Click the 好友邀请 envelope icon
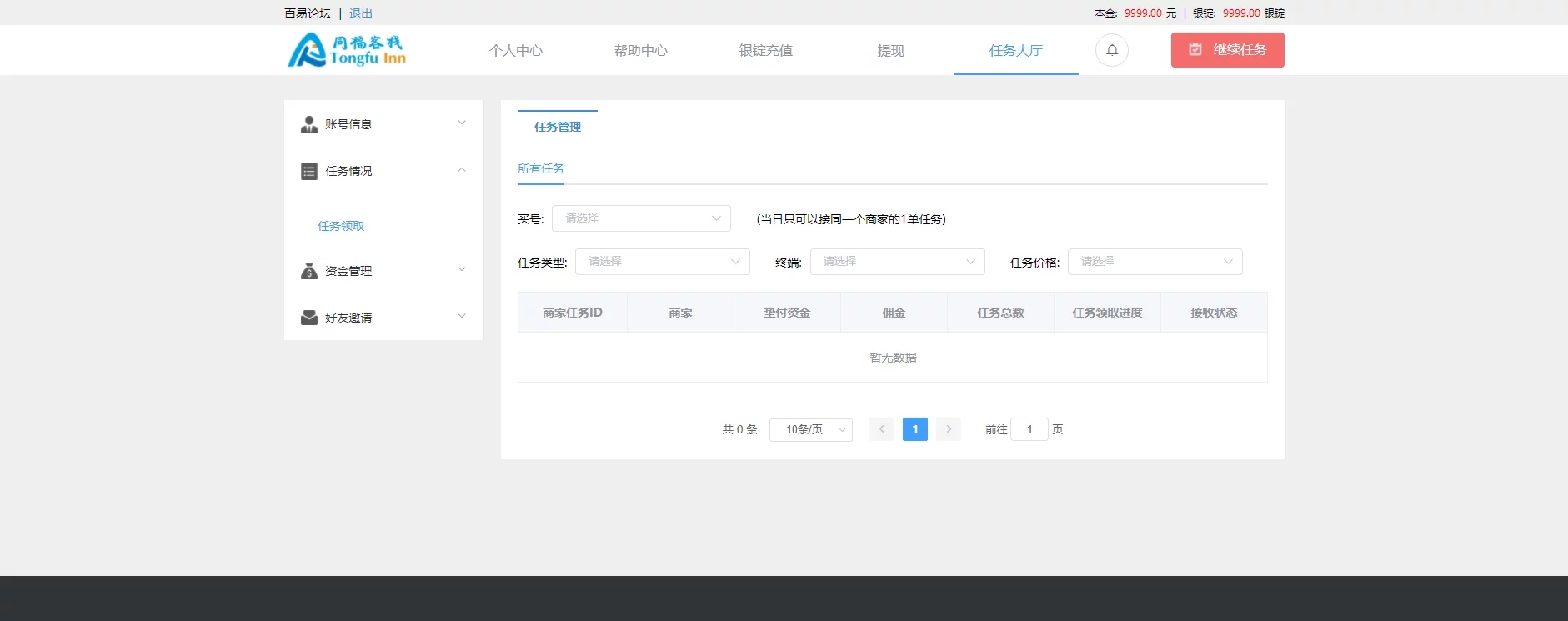Image resolution: width=1568 pixels, height=621 pixels. click(x=308, y=318)
